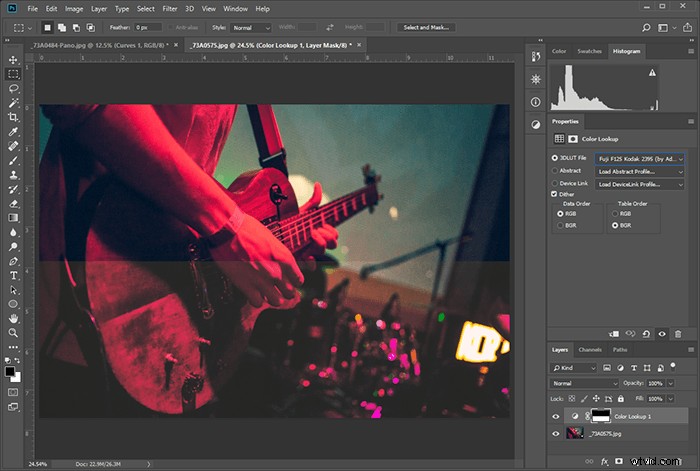Select the Move tool
700x471 pixels.
tap(13, 60)
